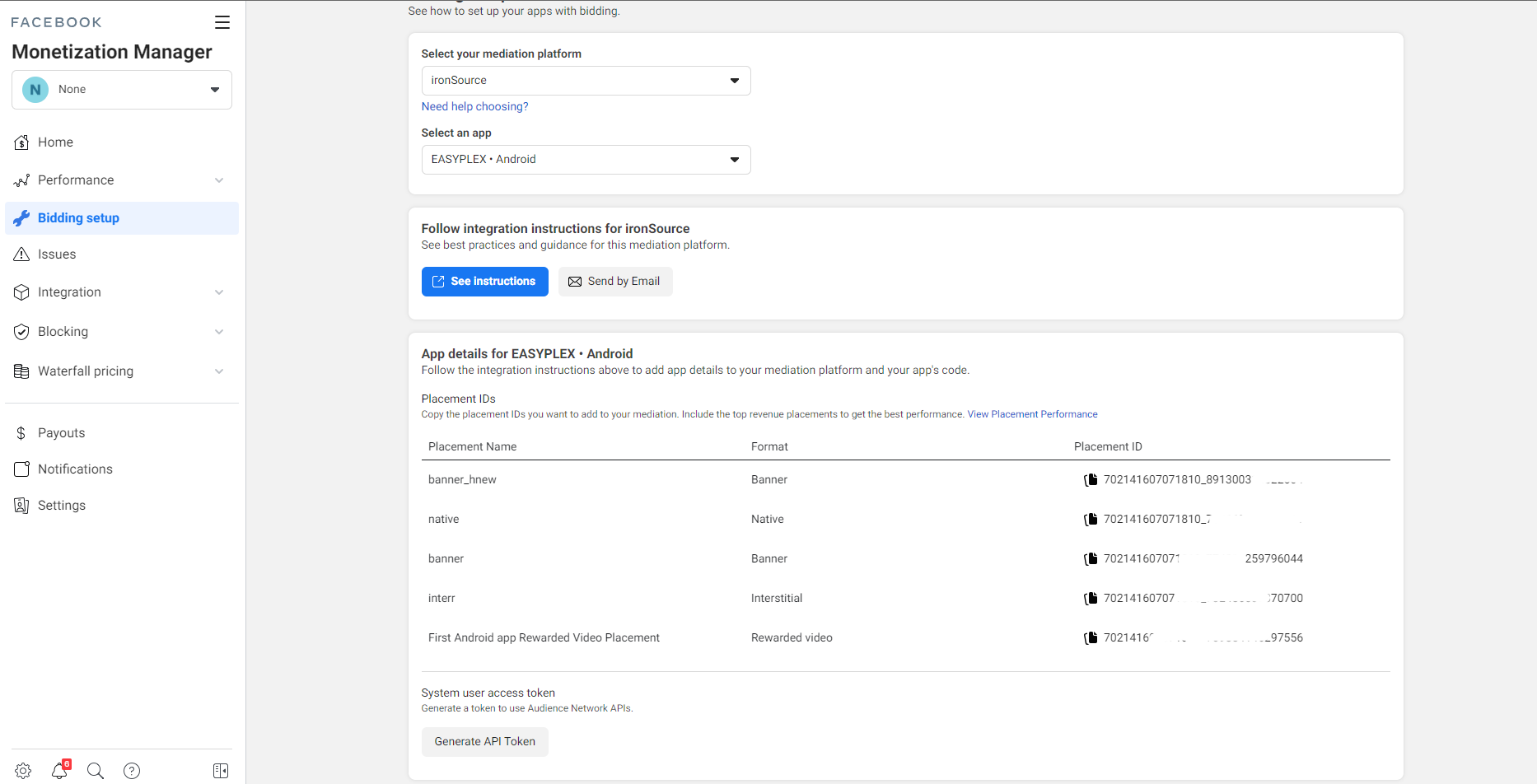Image resolution: width=1537 pixels, height=784 pixels.
Task: Click the hamburger menu icon in sidebar header
Action: coord(222,22)
